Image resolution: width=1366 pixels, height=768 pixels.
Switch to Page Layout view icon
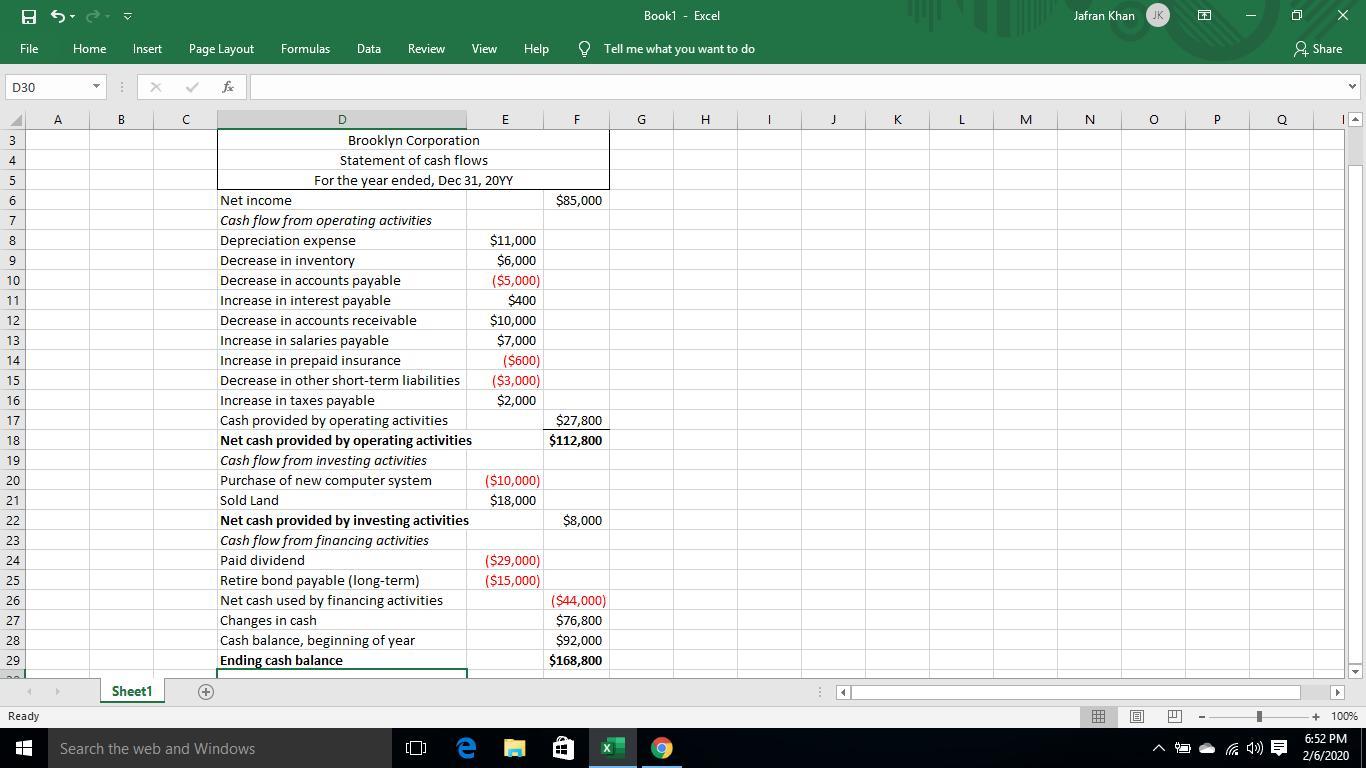(x=1136, y=716)
